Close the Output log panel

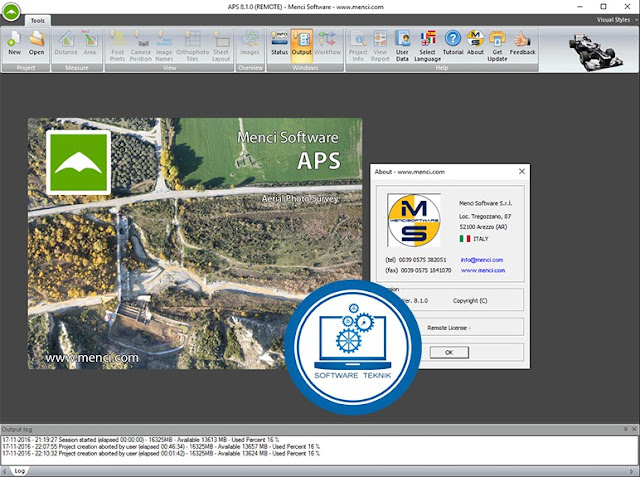[x=634, y=429]
